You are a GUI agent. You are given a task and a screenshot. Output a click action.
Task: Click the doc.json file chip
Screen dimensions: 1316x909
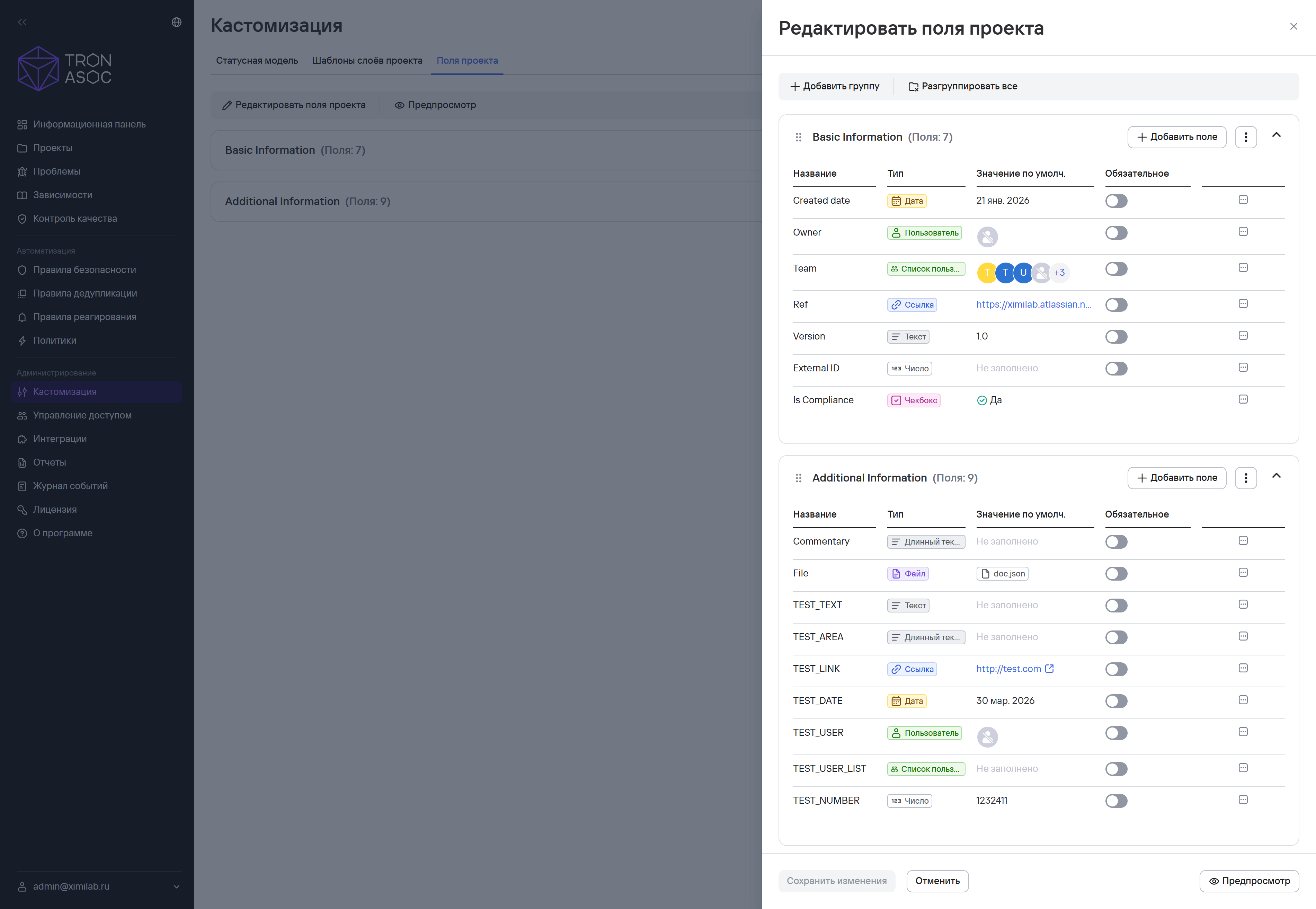1002,574
